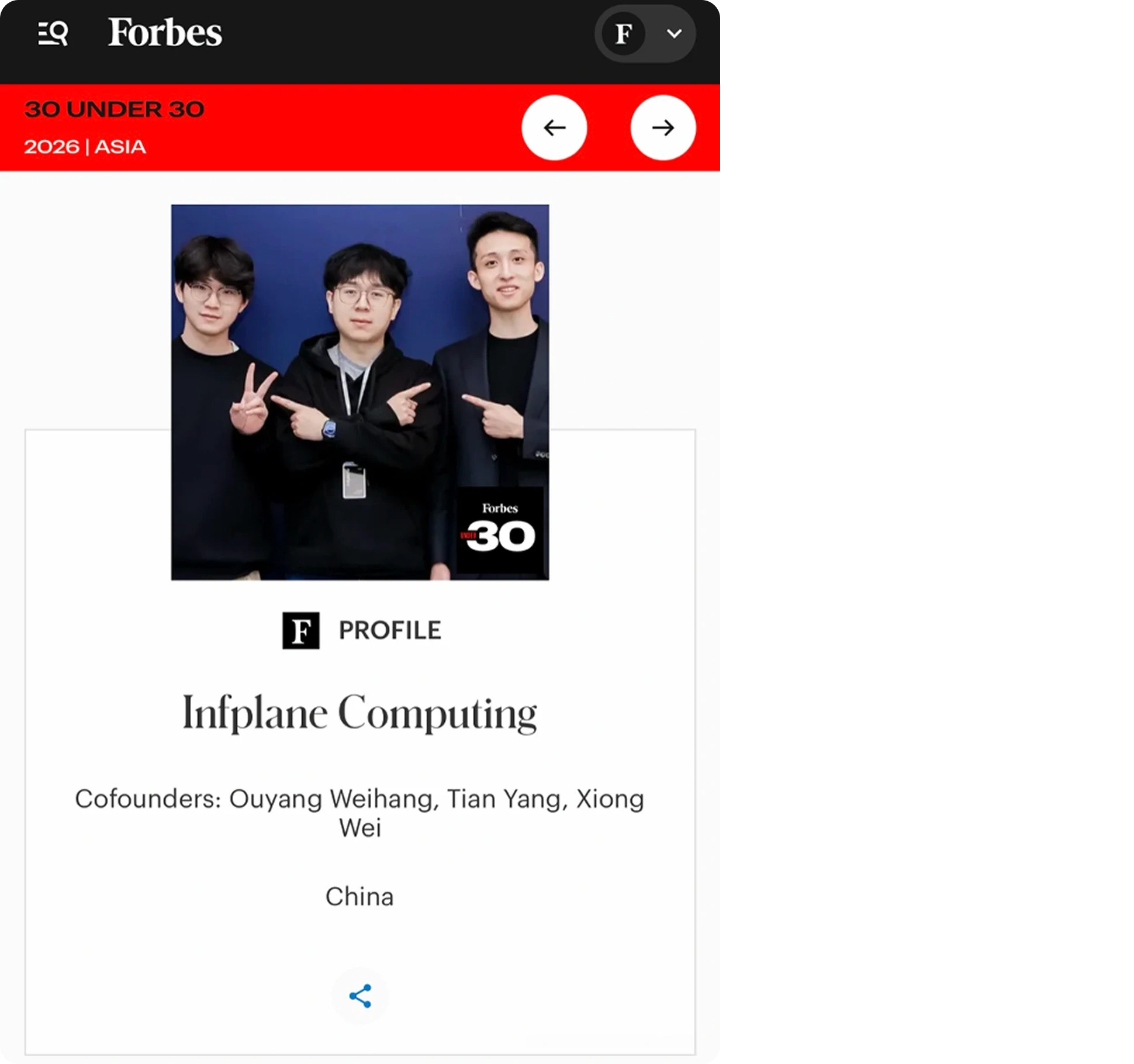This screenshot has width=1134, height=1064.
Task: Select the Cofounders names text
Action: click(360, 813)
